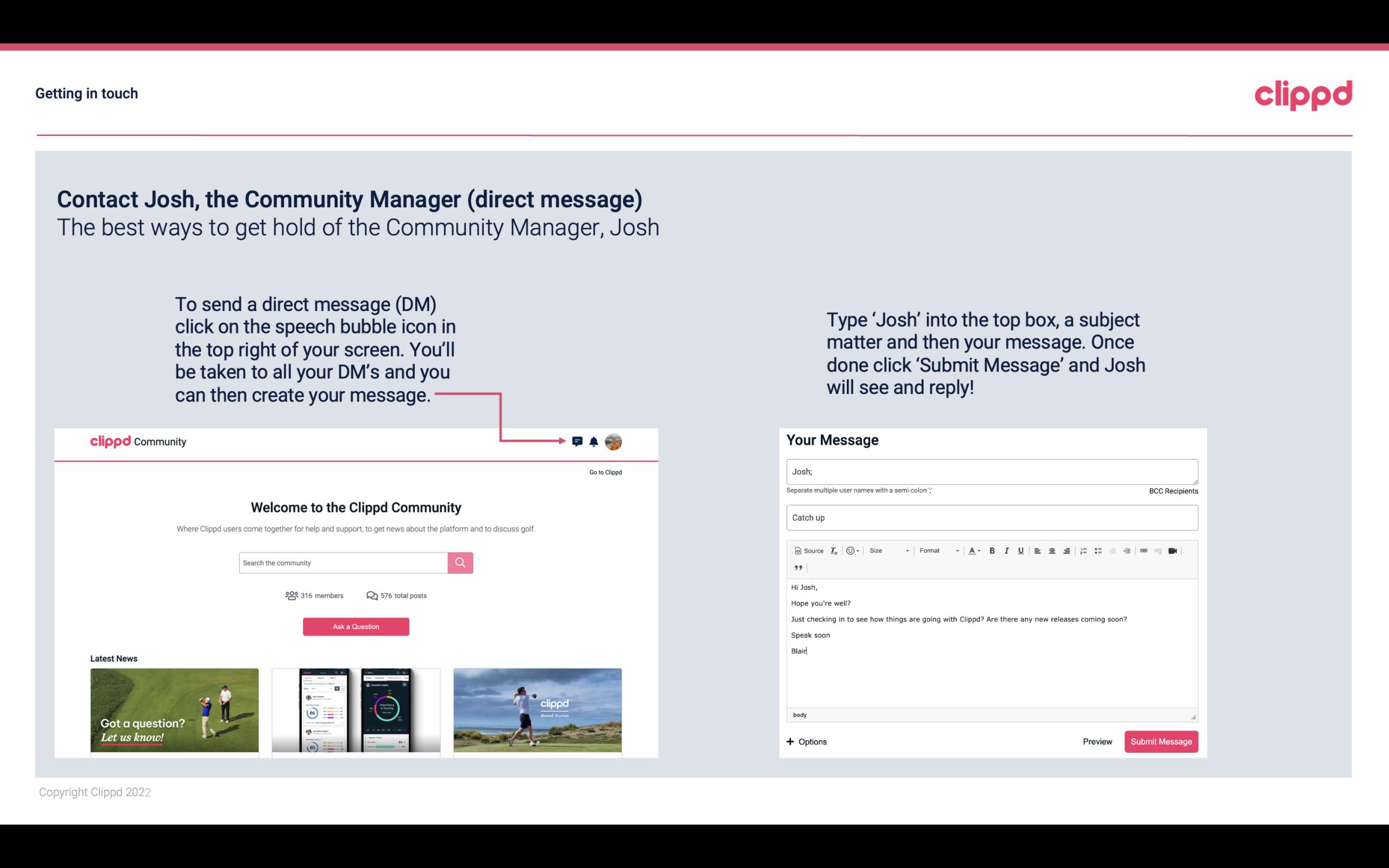Click the Ask a Question button
This screenshot has width=1389, height=868.
(356, 626)
